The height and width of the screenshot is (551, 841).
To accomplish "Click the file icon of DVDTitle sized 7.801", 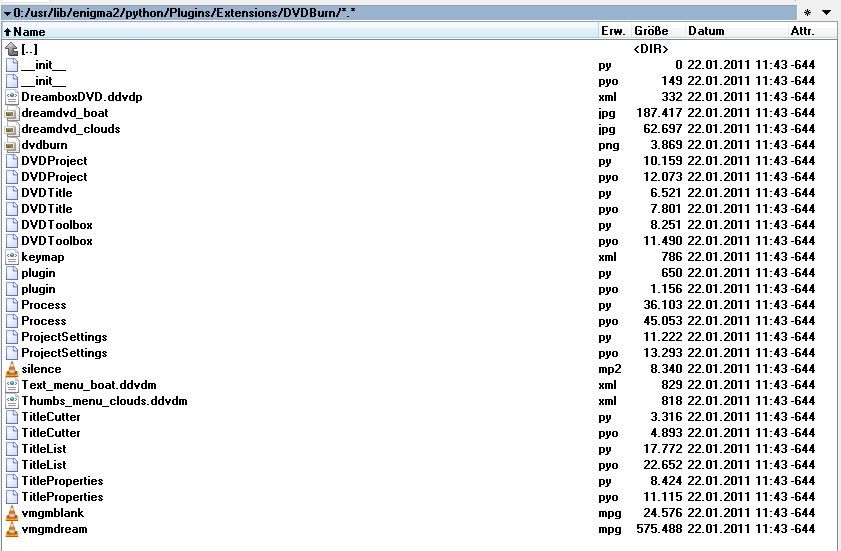I will [x=11, y=209].
